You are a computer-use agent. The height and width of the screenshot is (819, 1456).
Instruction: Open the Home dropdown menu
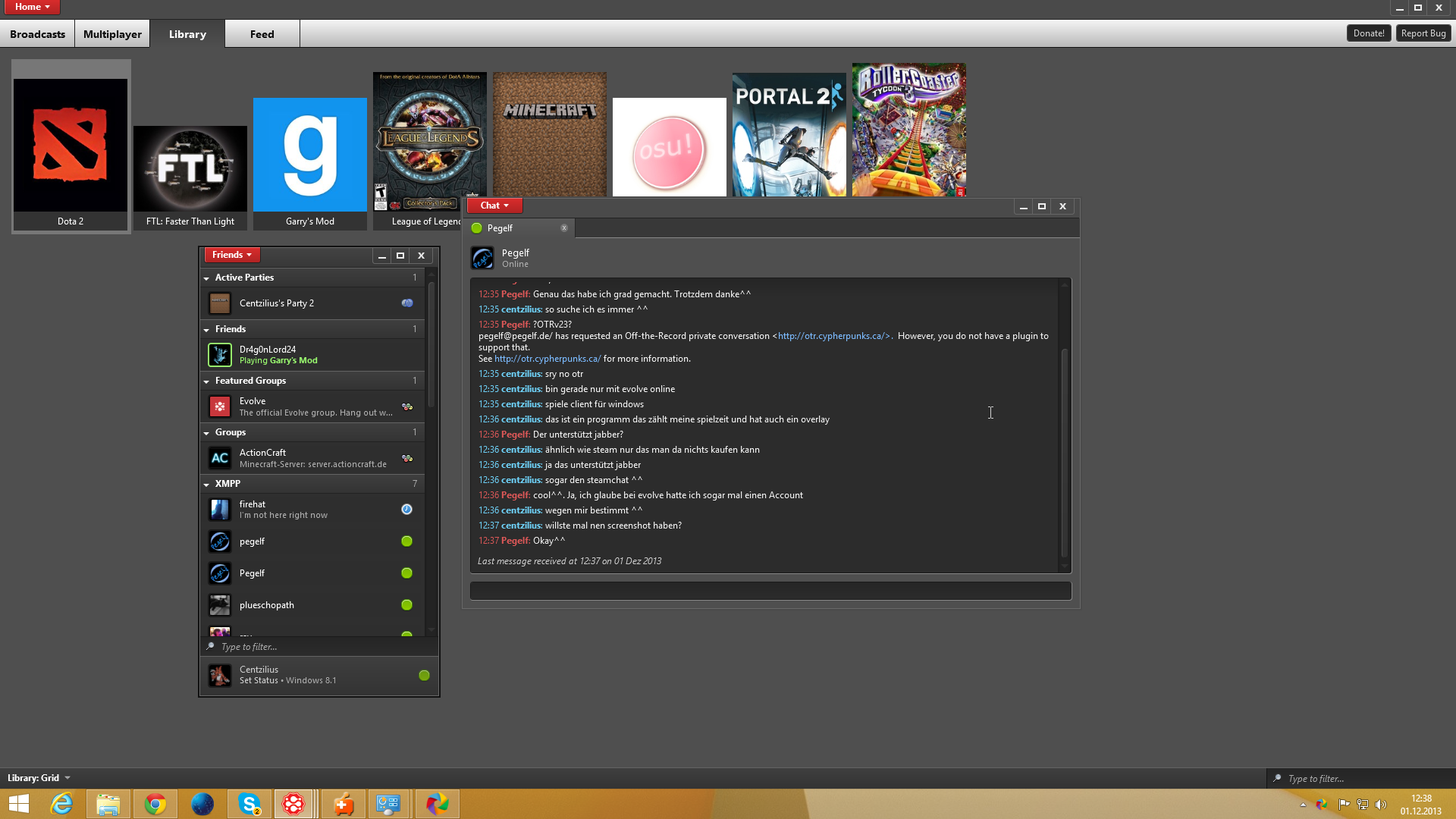pos(33,7)
